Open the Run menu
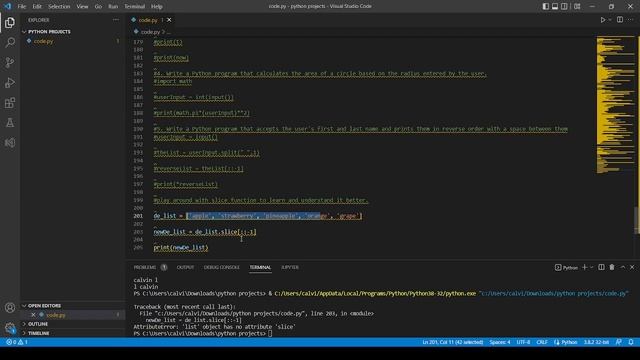Image resolution: width=640 pixels, height=360 pixels. click(x=113, y=6)
